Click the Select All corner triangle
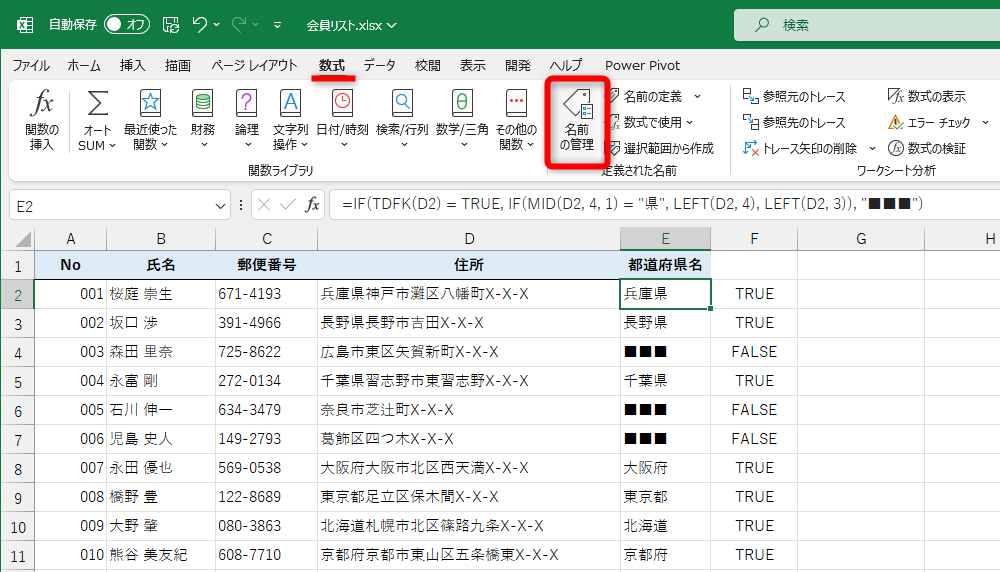This screenshot has height=572, width=1000. pyautogui.click(x=23, y=238)
